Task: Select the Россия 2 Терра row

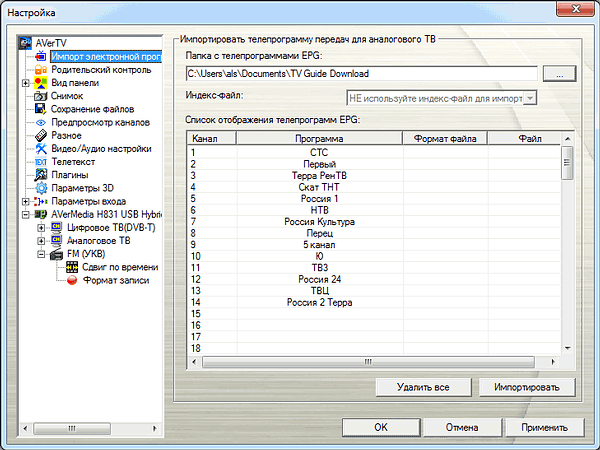Action: 374,302
